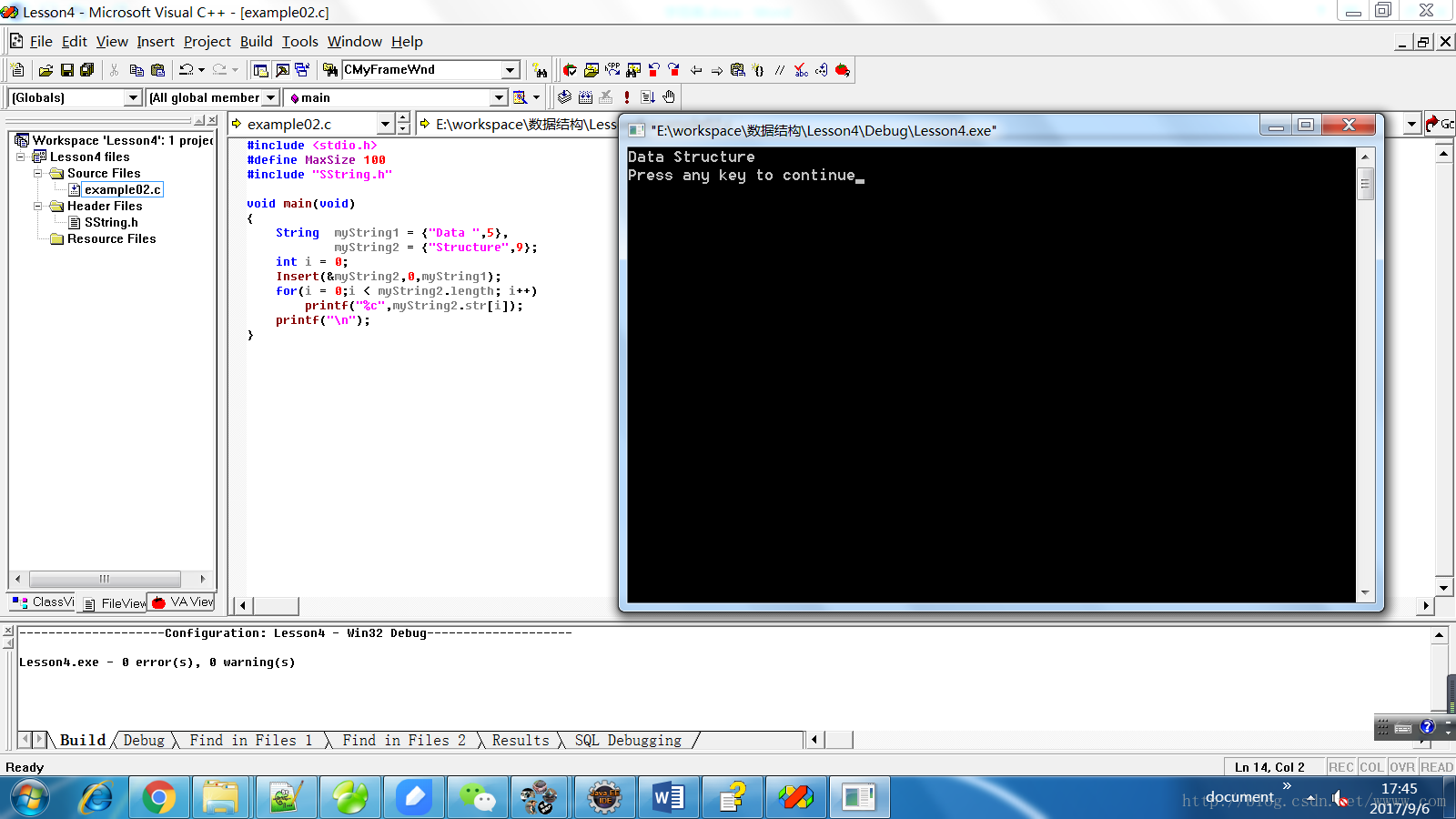Image resolution: width=1456 pixels, height=819 pixels.
Task: Click the Visual Assist tomato options icon
Action: pos(570,70)
